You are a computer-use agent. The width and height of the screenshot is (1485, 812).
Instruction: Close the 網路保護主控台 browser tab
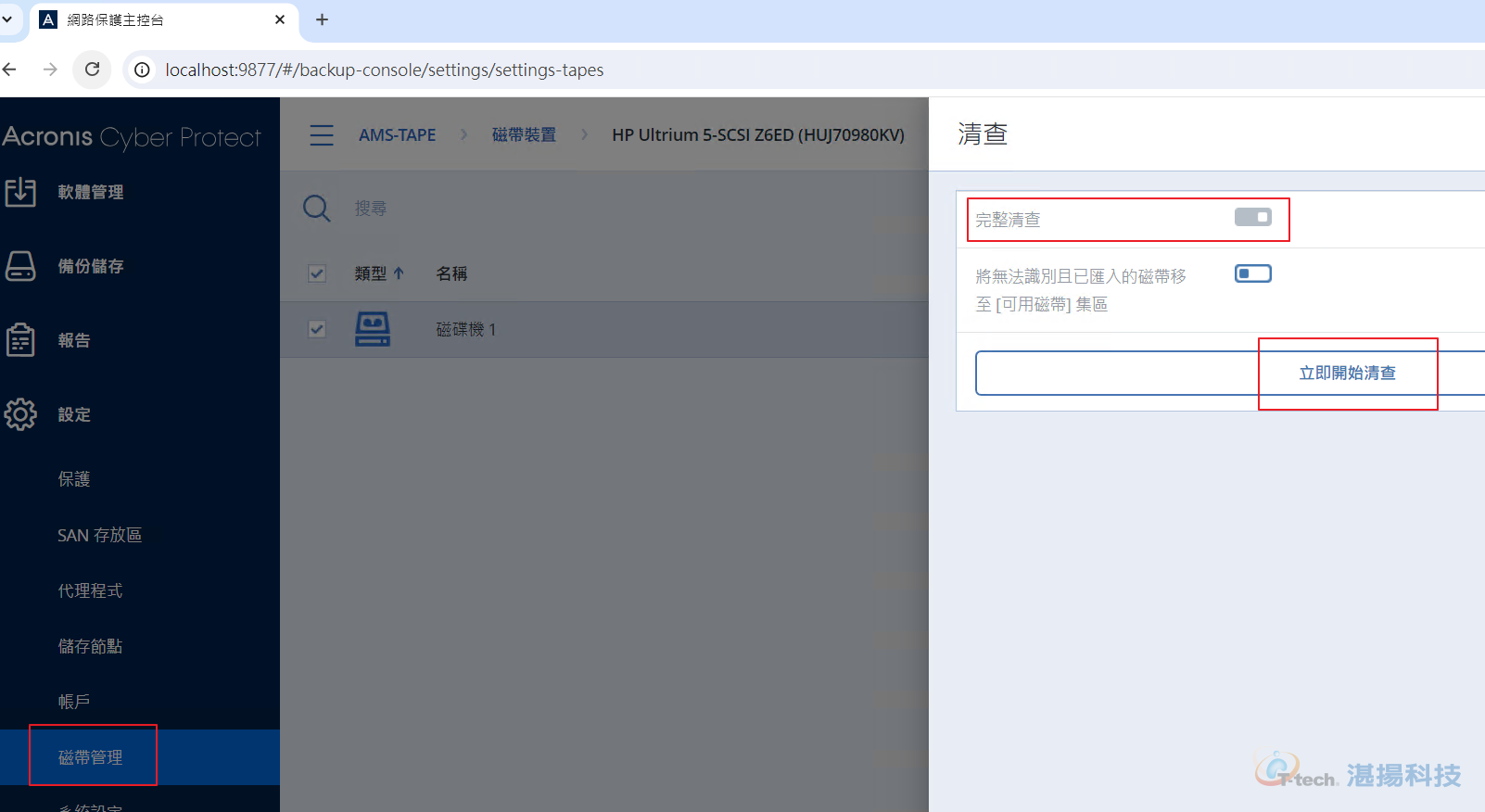(280, 19)
